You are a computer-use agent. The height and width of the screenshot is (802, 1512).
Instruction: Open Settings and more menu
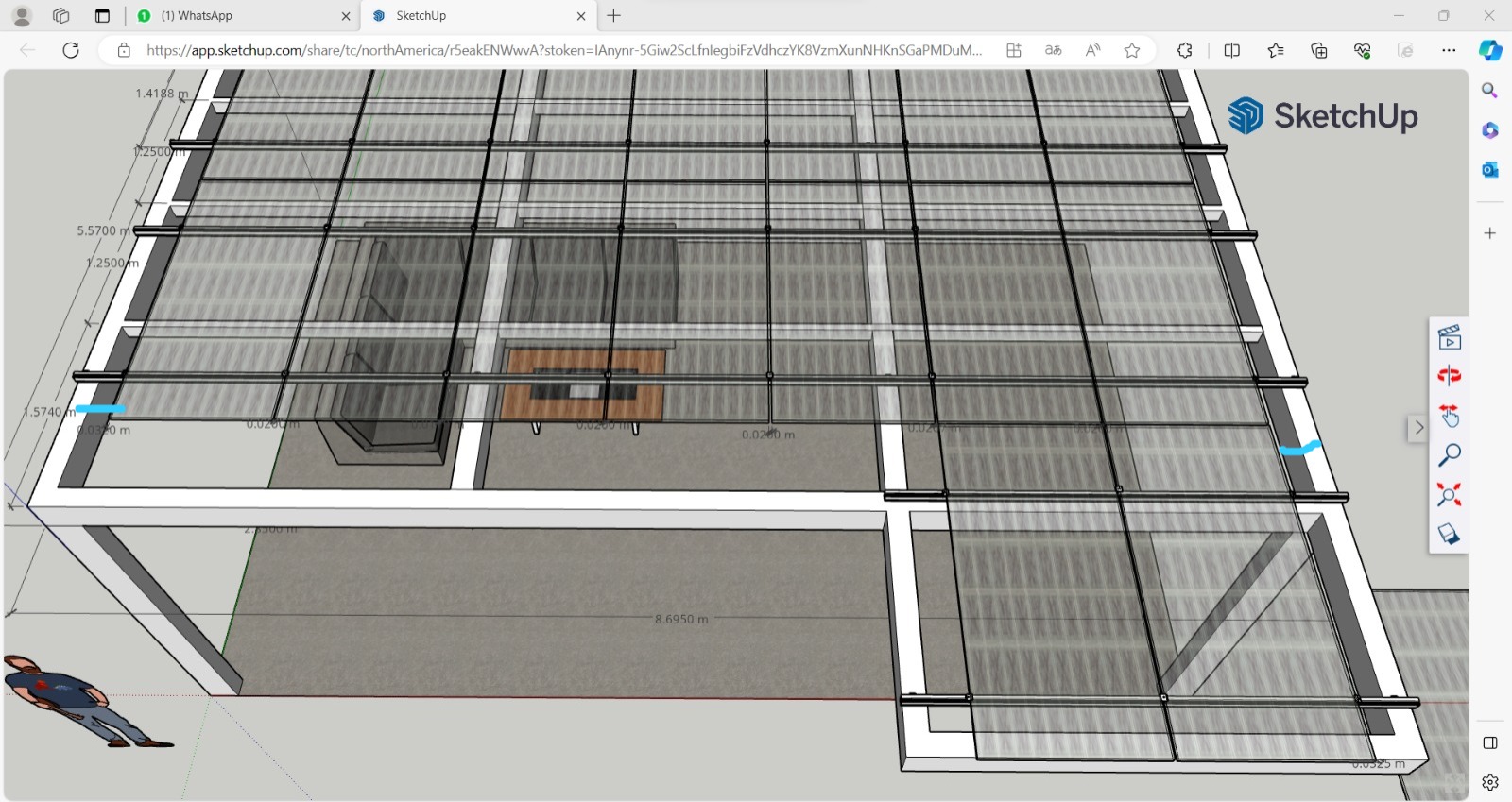pyautogui.click(x=1449, y=50)
